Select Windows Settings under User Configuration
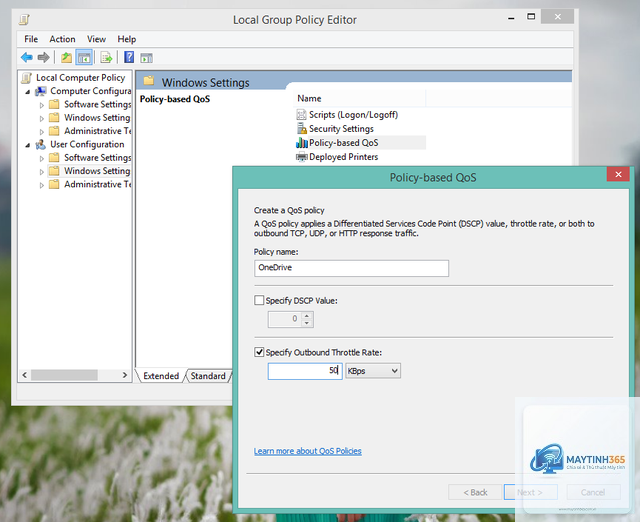Screen dimensions: 640x522 [97, 171]
